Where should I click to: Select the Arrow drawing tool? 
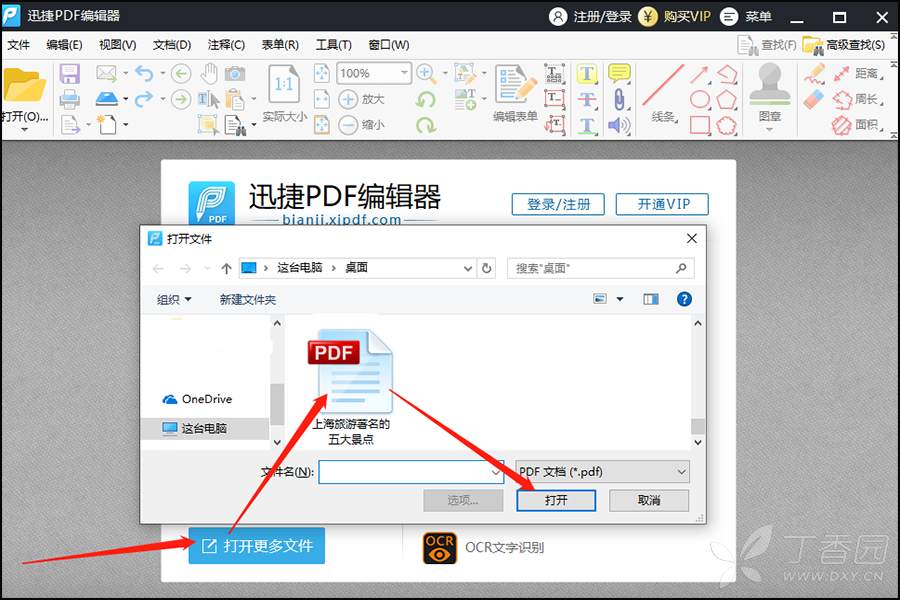click(700, 74)
